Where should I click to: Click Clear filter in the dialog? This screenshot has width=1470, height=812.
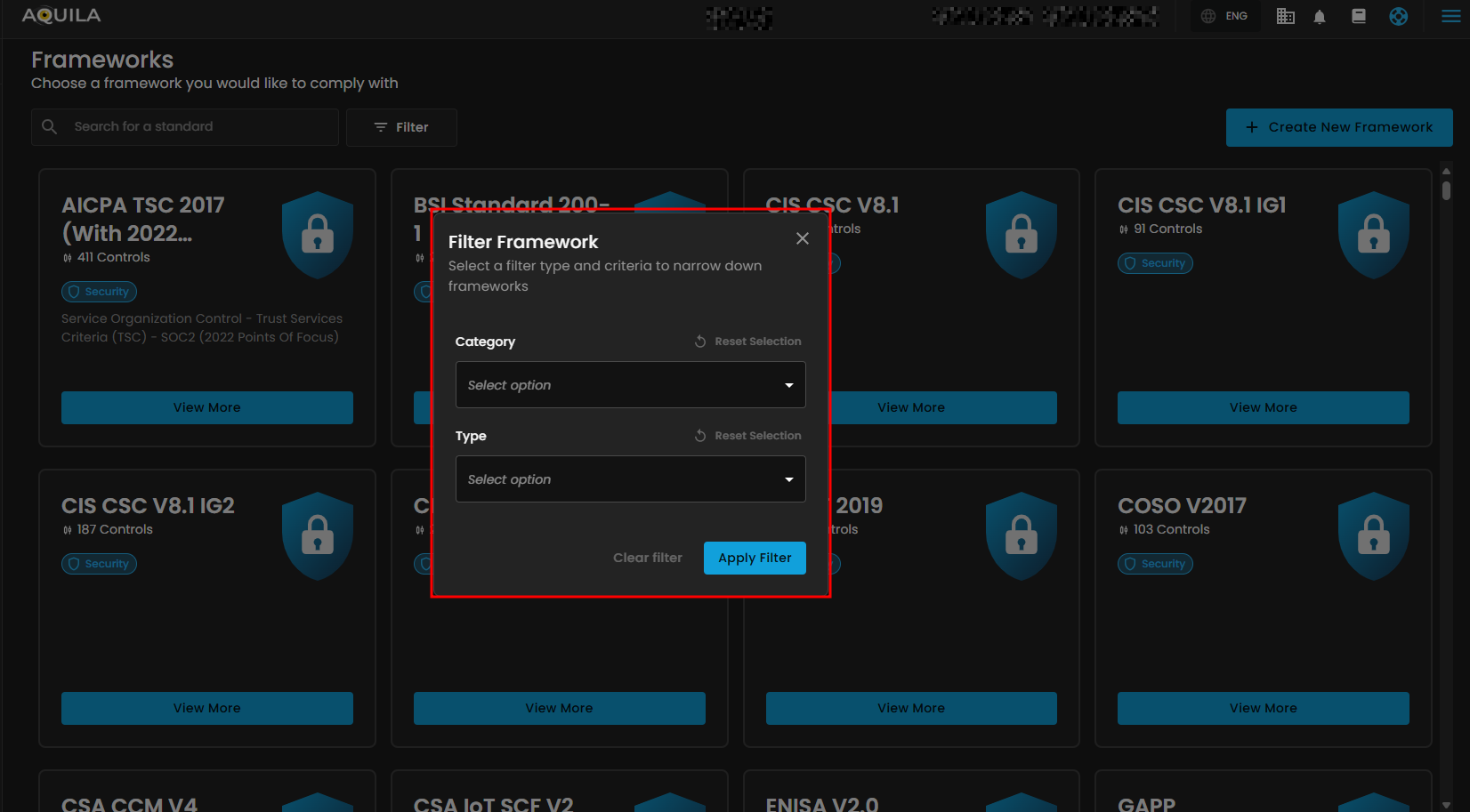[647, 558]
